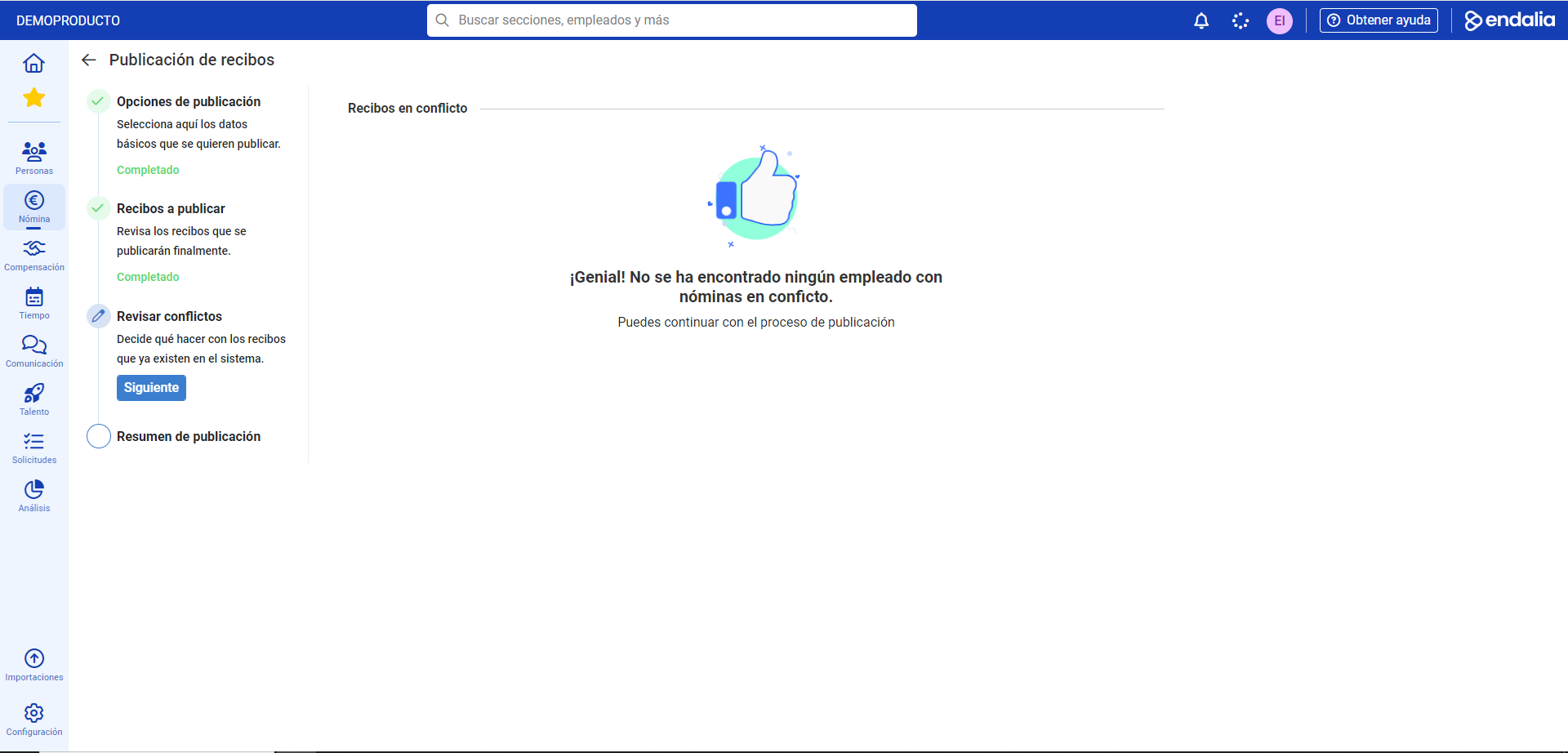Click the text 'Puedes continuar con el proceso de publicación'
The width and height of the screenshot is (1568, 753).
coord(756,322)
